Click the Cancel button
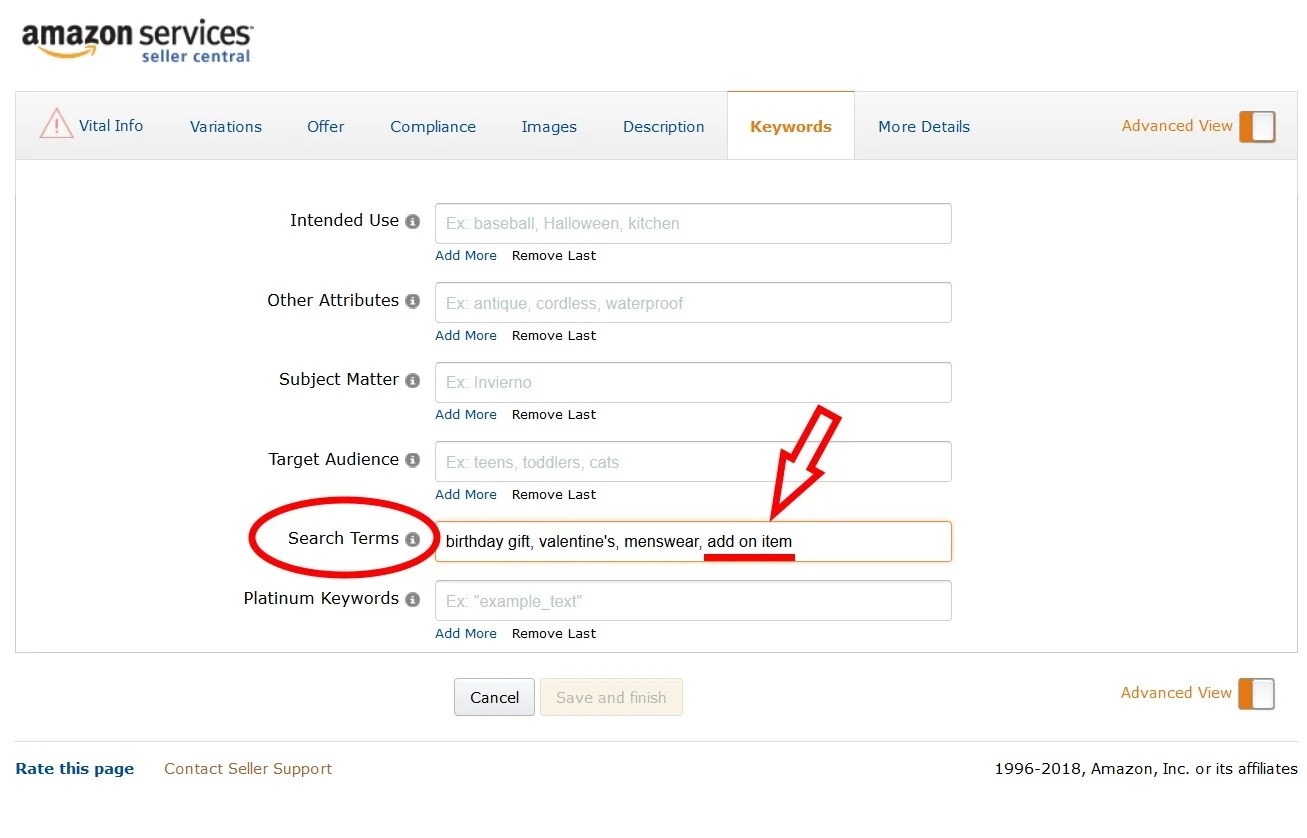The image size is (1307, 838). [494, 697]
